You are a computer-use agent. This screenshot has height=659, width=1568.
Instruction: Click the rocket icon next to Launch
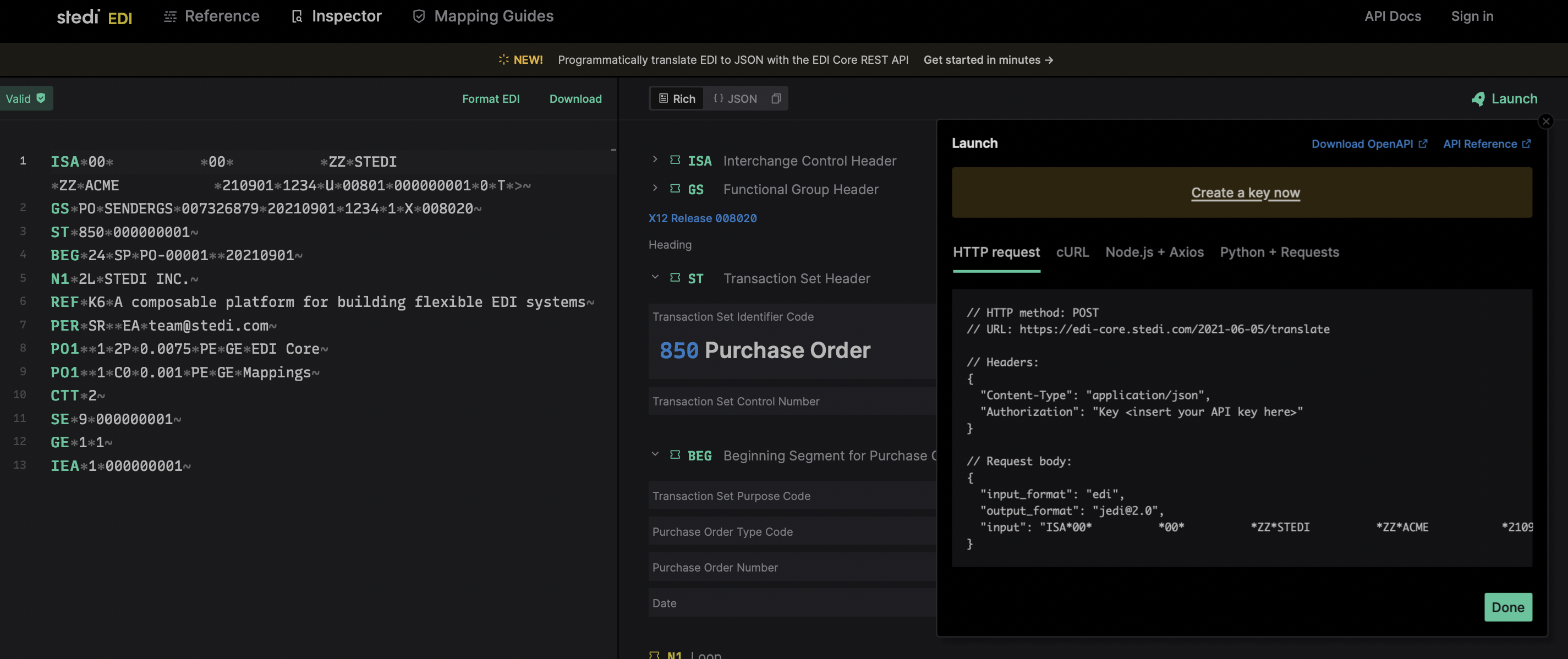1478,98
